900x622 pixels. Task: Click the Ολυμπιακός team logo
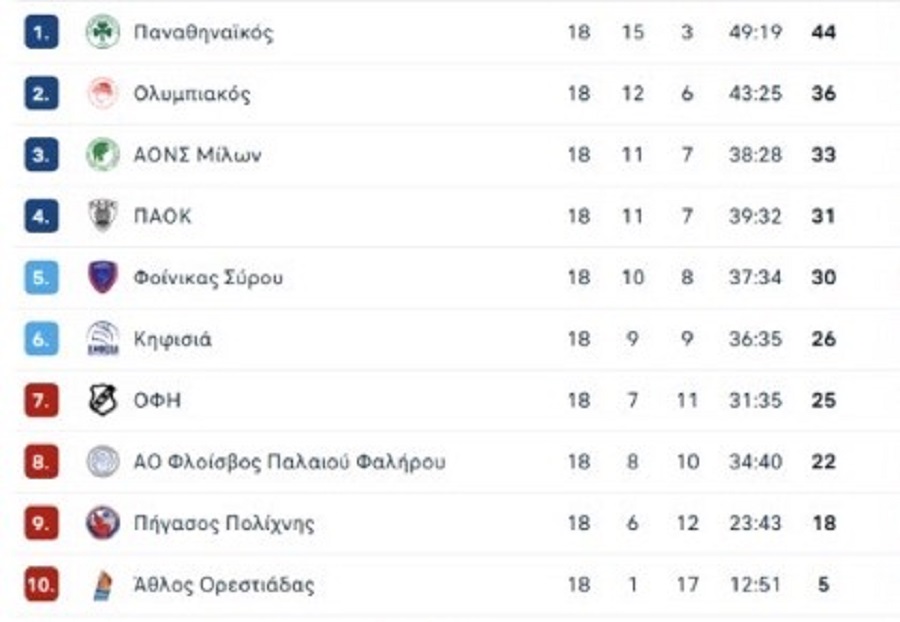tap(102, 94)
